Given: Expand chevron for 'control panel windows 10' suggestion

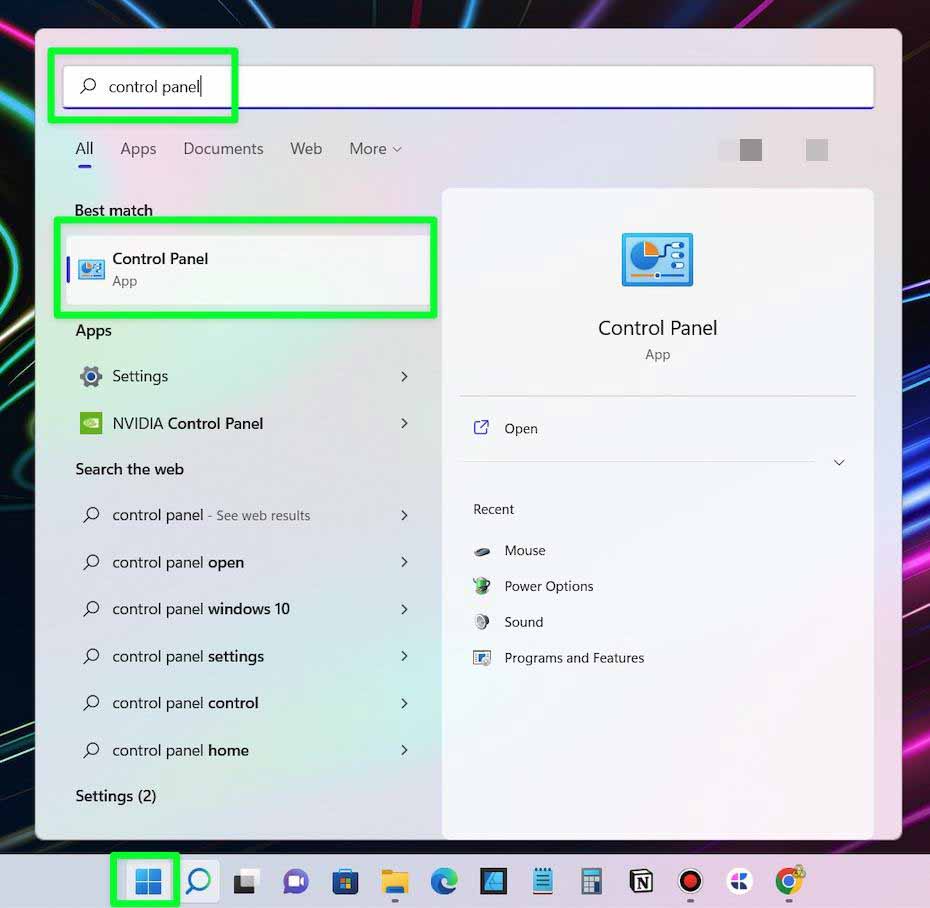Looking at the screenshot, I should tap(404, 609).
